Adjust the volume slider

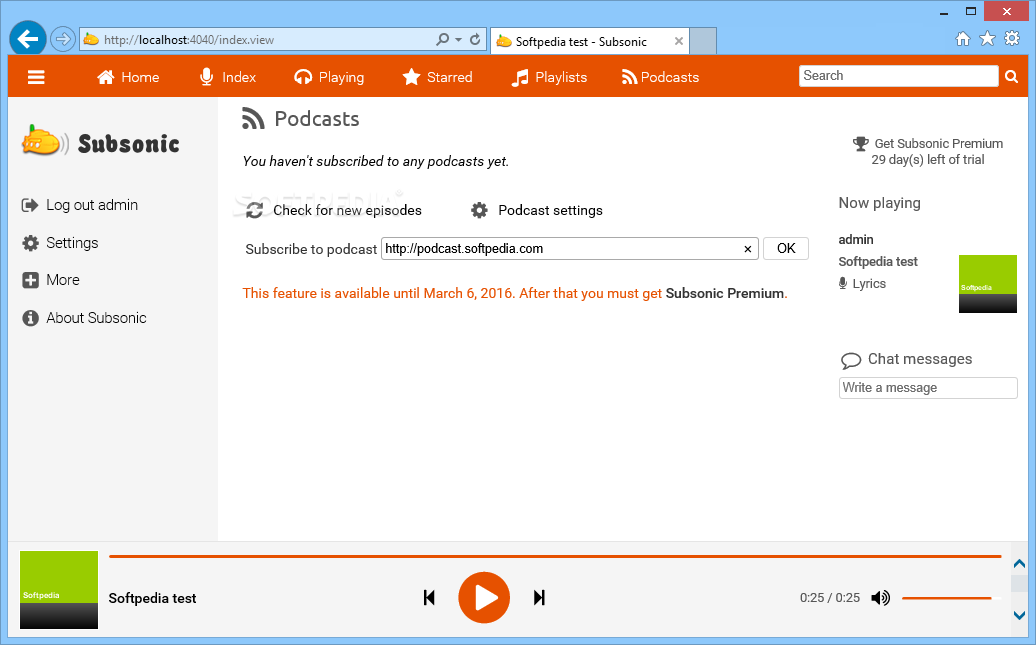[x=950, y=598]
